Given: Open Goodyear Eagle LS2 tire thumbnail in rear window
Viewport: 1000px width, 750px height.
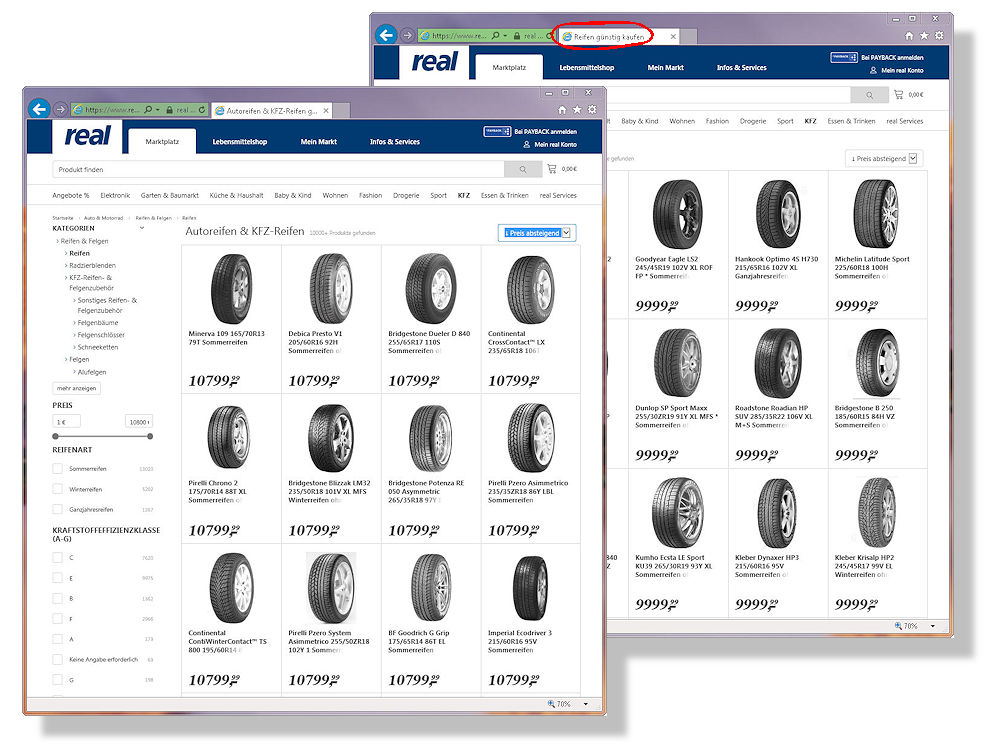Looking at the screenshot, I should [x=677, y=214].
